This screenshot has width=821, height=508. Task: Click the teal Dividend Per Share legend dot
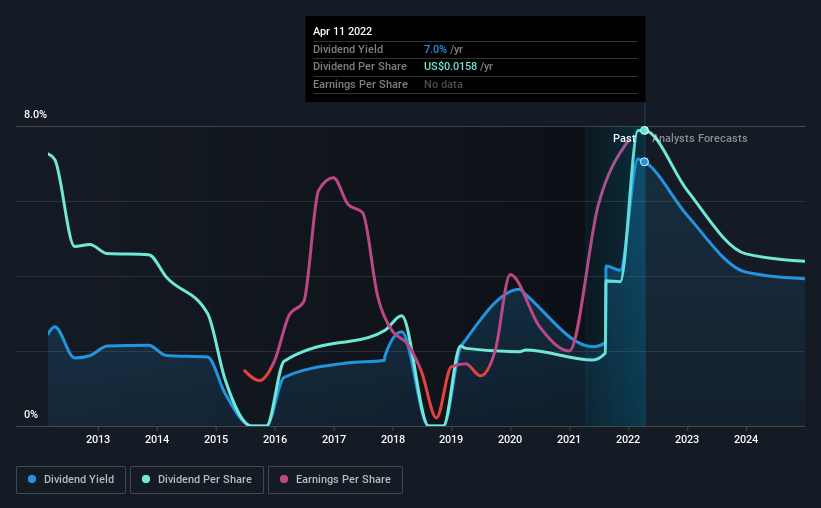click(146, 479)
